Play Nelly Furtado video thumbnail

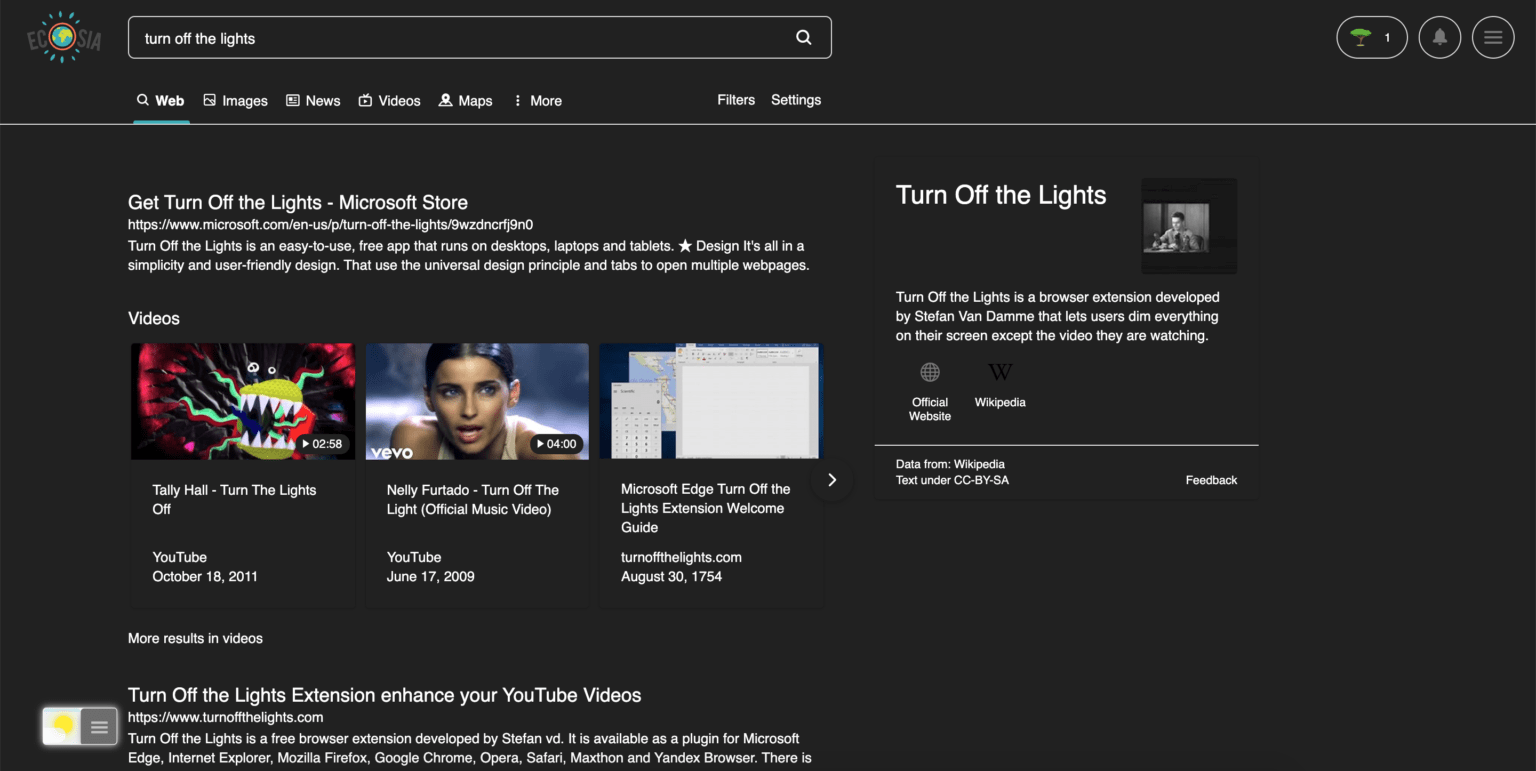(477, 401)
